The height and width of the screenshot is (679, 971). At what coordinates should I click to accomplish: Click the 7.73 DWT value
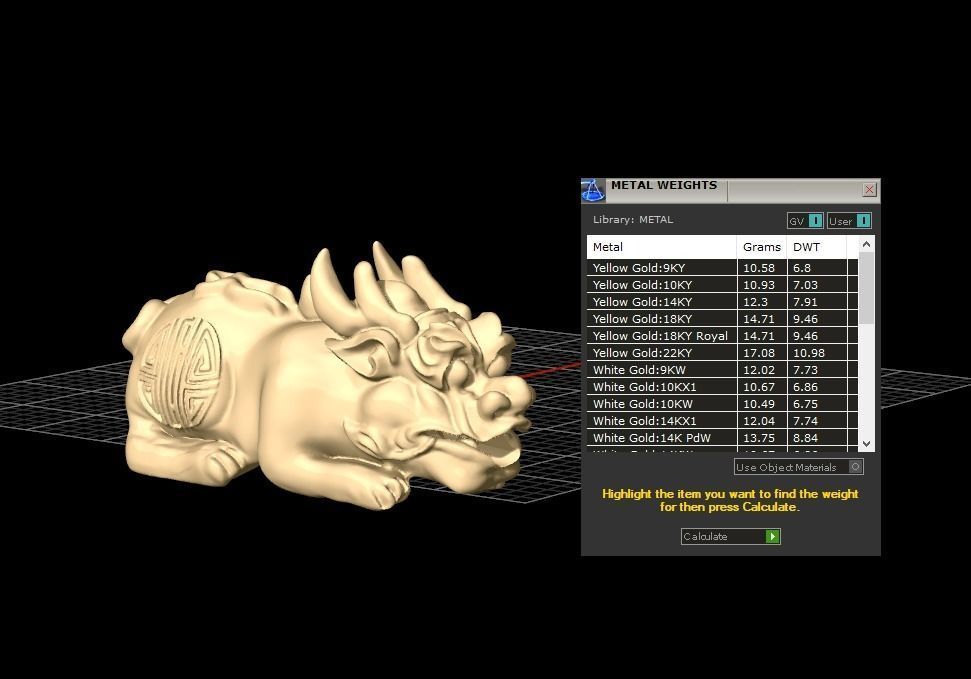pos(805,370)
